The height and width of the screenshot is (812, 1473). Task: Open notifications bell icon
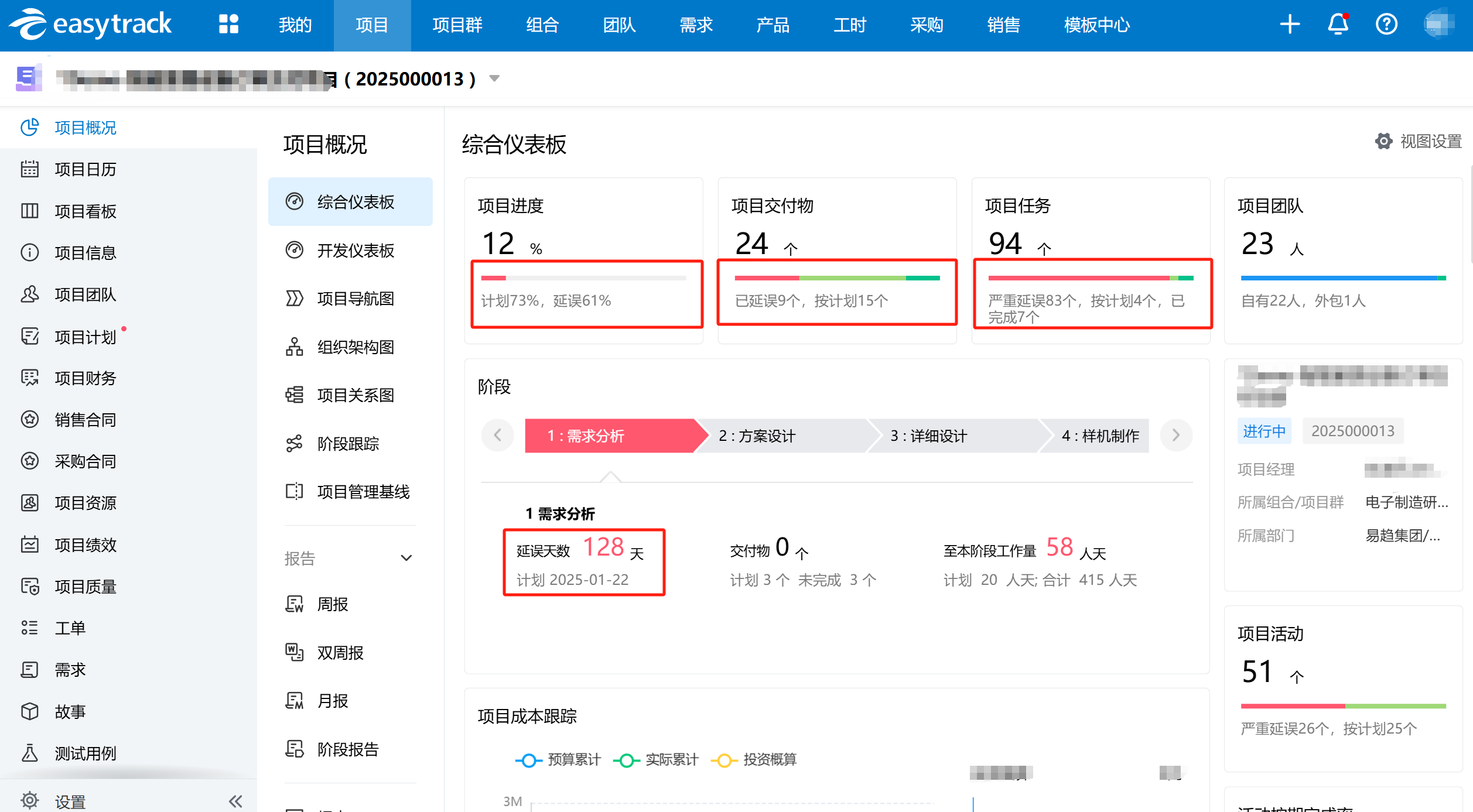pyautogui.click(x=1338, y=25)
